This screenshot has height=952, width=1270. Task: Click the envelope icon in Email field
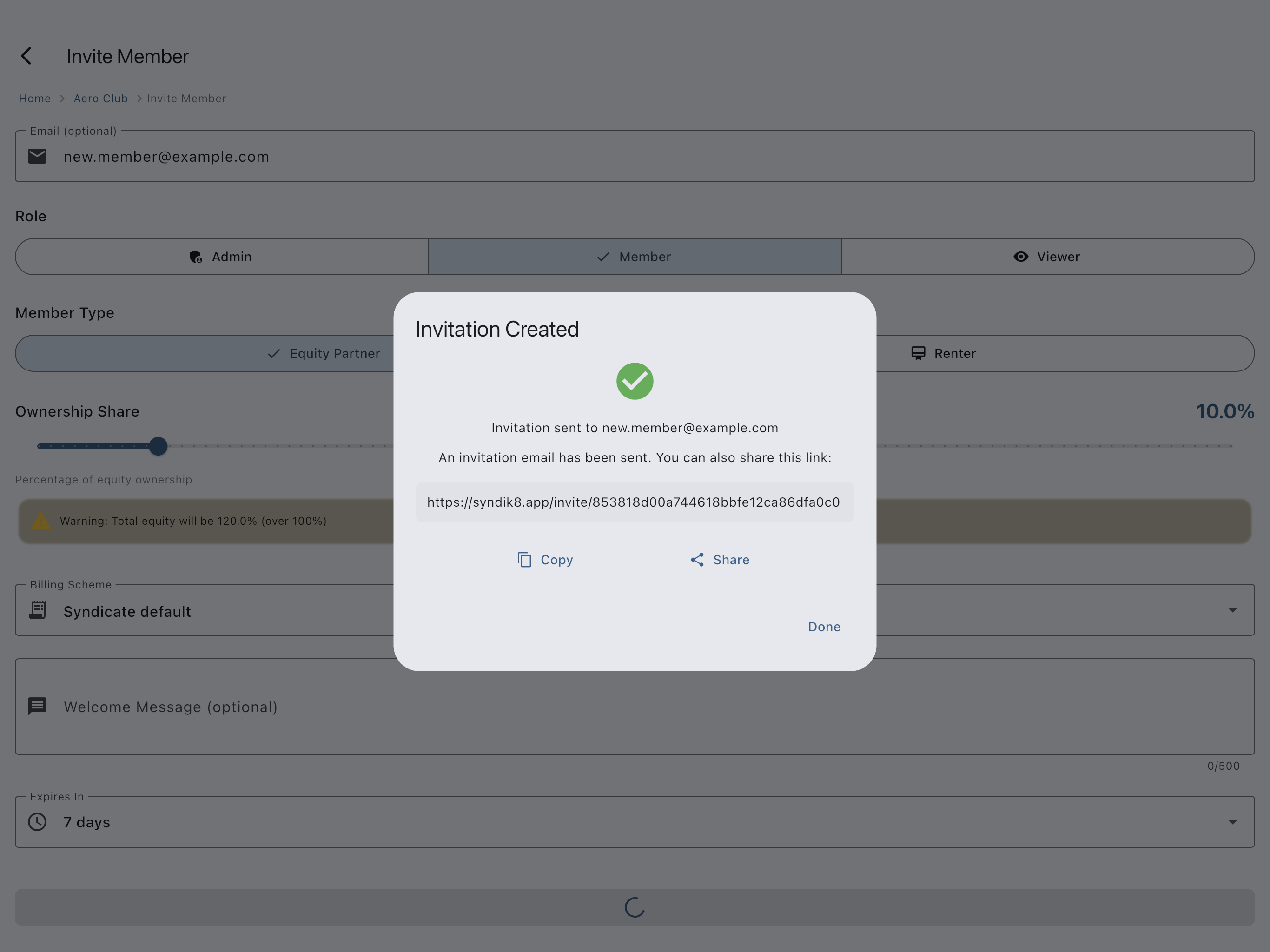(x=37, y=156)
